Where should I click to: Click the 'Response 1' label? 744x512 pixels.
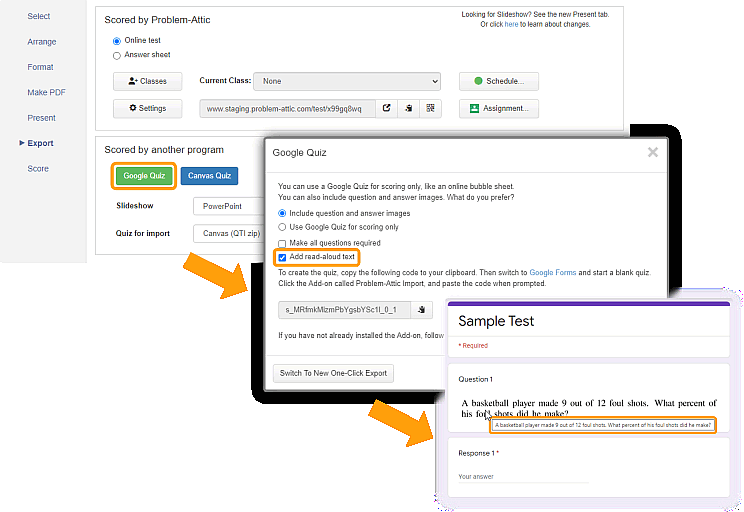click(475, 453)
